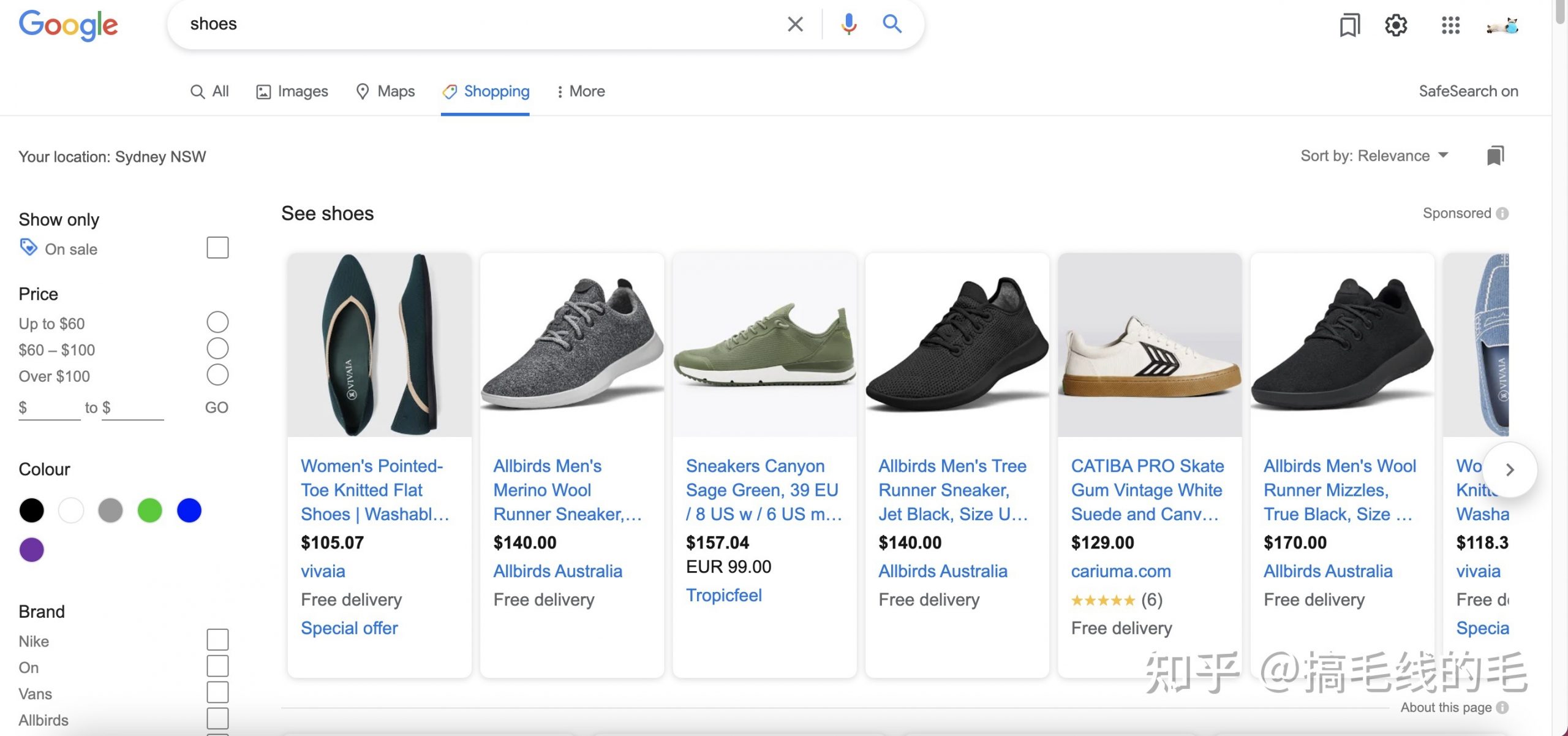Image resolution: width=1568 pixels, height=736 pixels.
Task: Click the On sale tag icon
Action: click(x=28, y=247)
